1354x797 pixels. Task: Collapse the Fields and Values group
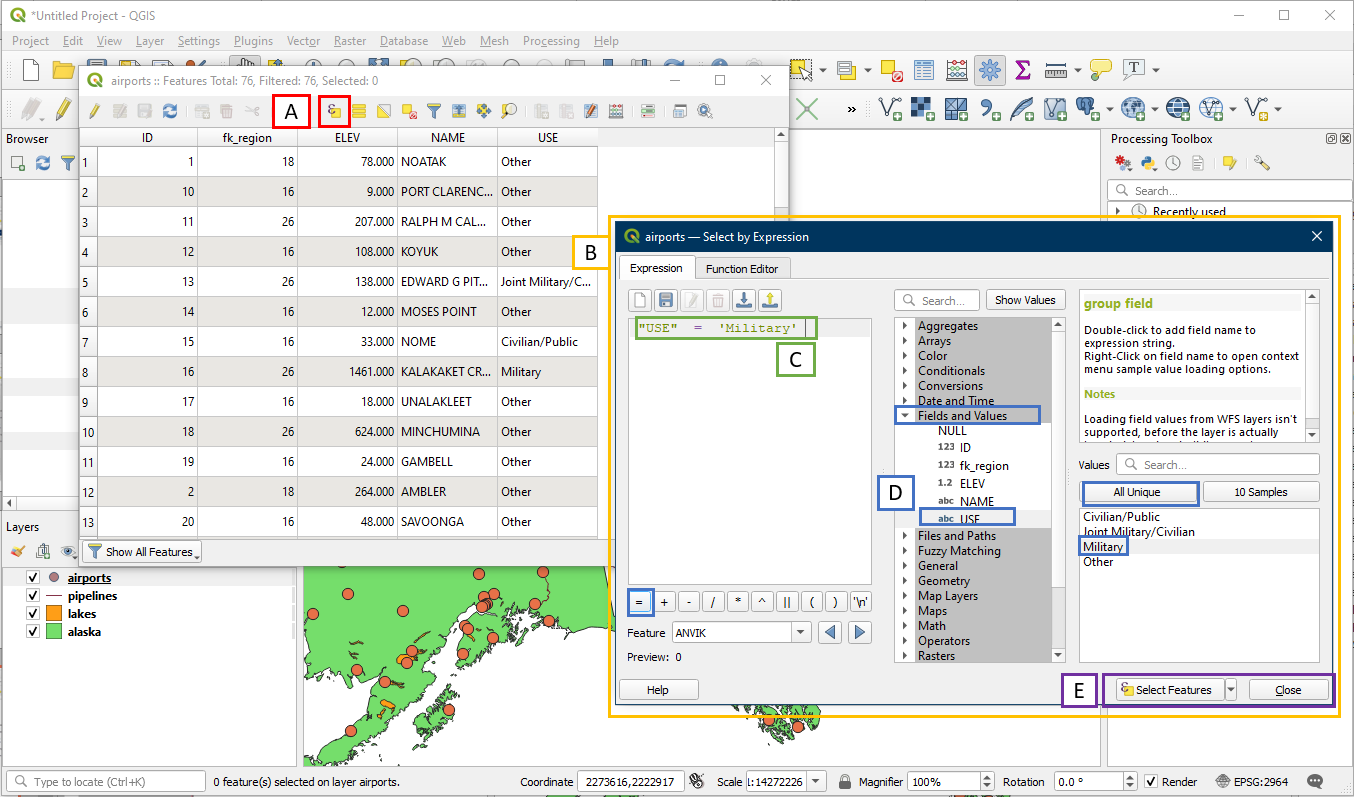pos(905,416)
